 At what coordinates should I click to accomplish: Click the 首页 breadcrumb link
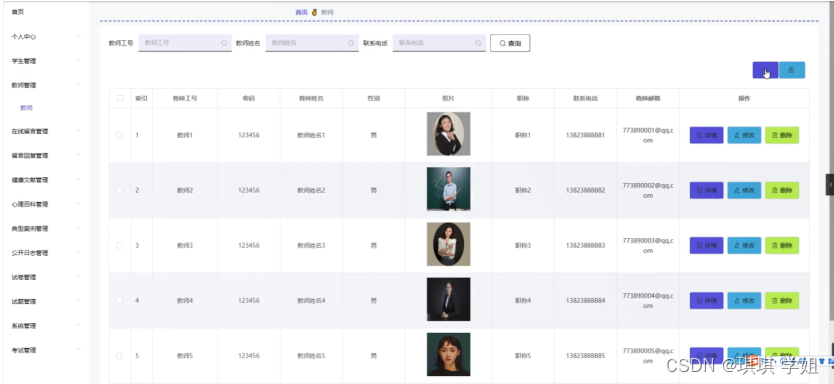[301, 12]
